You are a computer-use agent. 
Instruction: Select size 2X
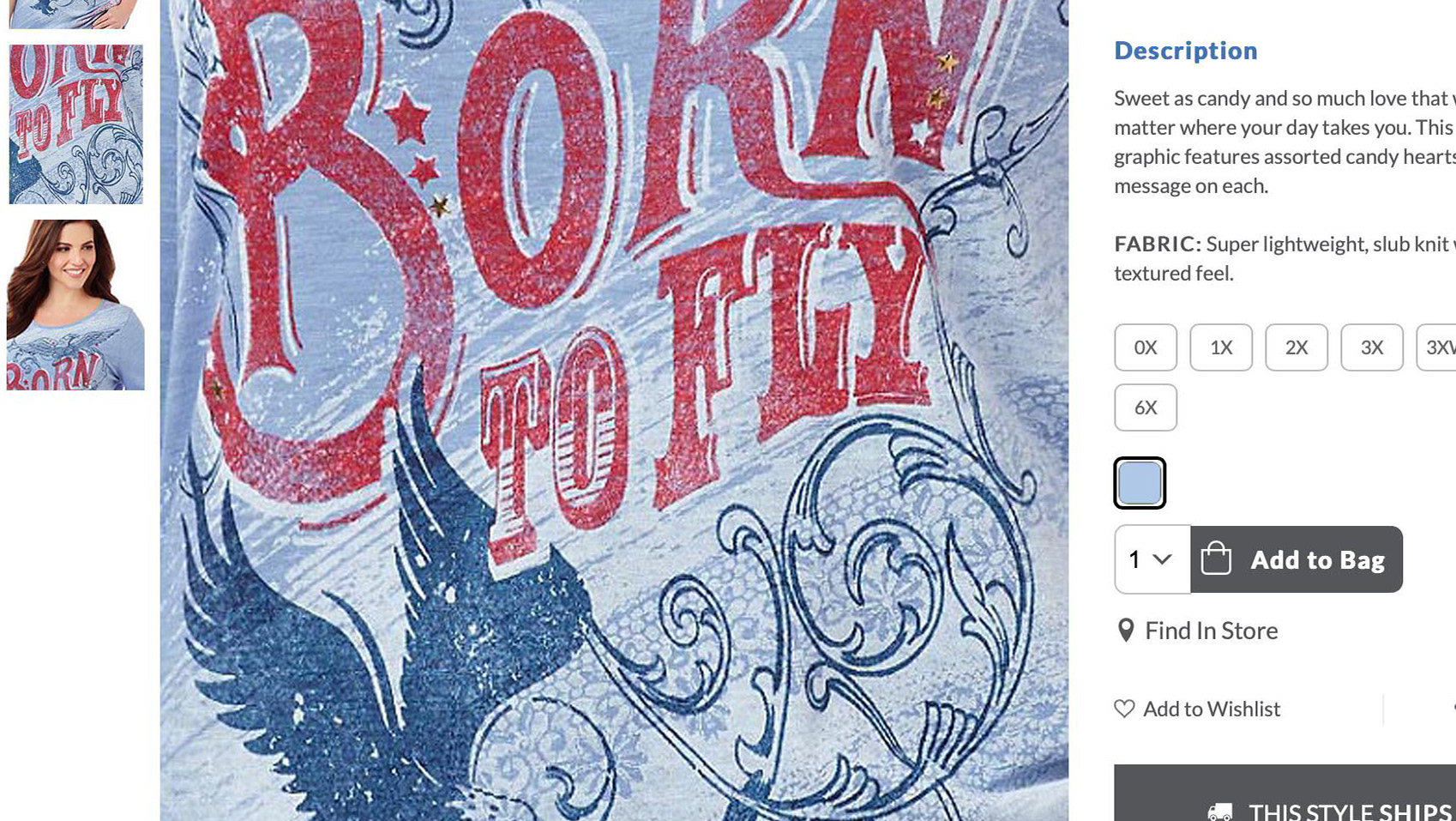coord(1297,347)
